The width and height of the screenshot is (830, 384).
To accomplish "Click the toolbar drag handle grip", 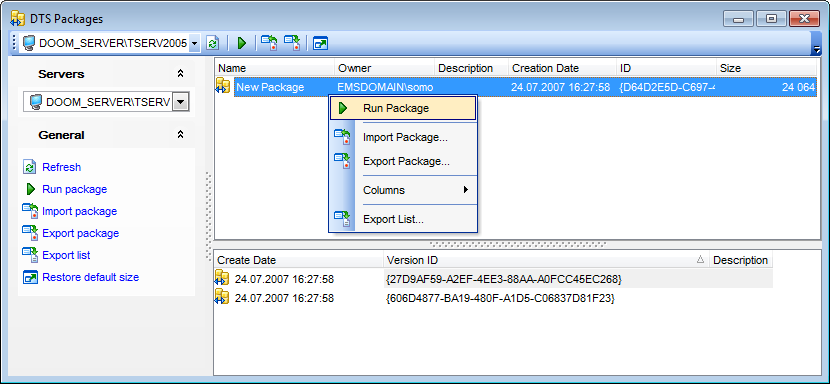I will [x=14, y=43].
